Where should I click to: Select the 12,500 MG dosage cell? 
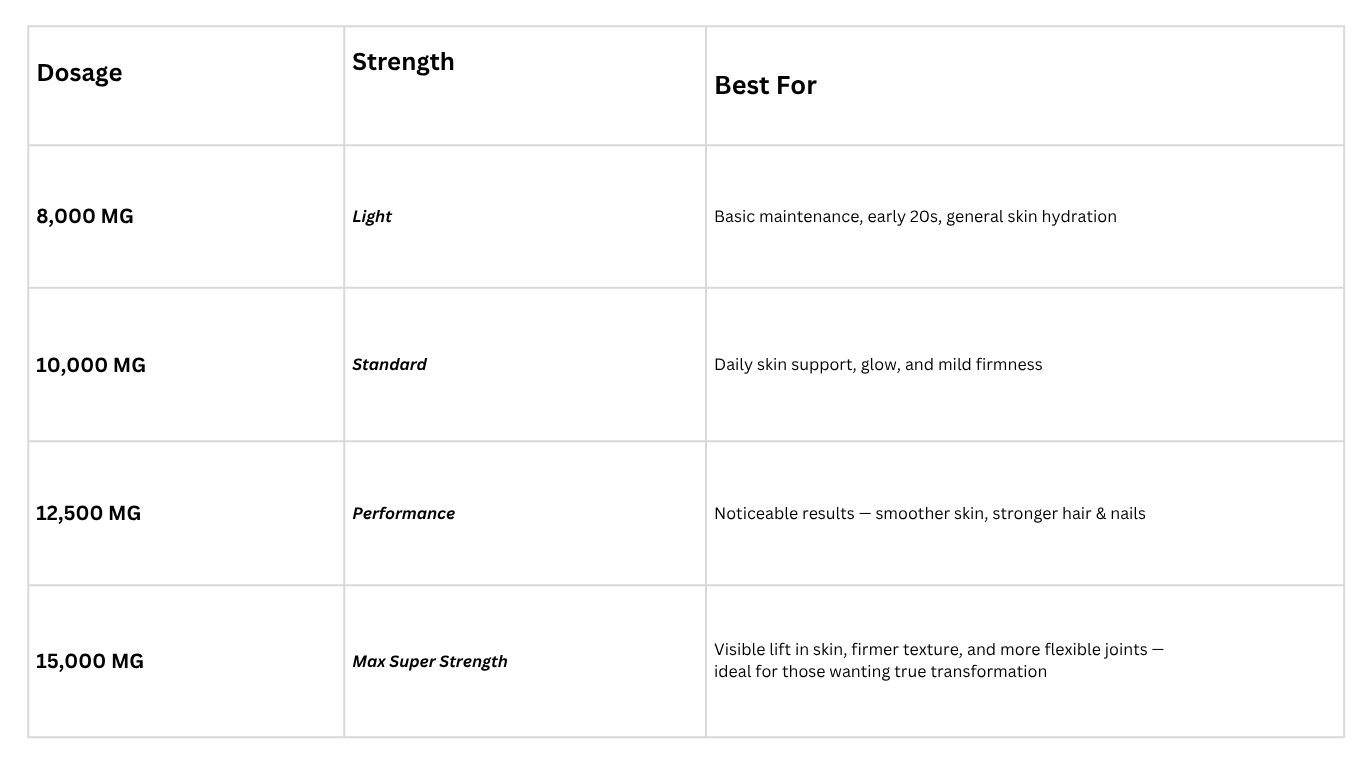point(88,513)
